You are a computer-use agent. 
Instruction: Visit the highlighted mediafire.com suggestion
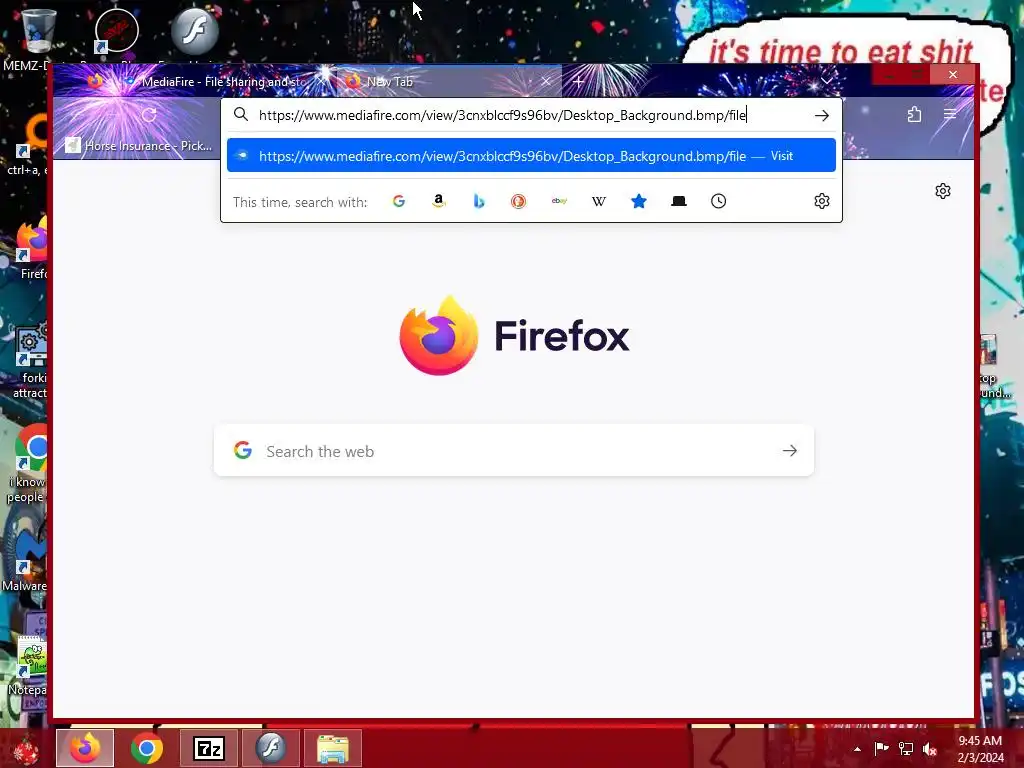click(531, 156)
